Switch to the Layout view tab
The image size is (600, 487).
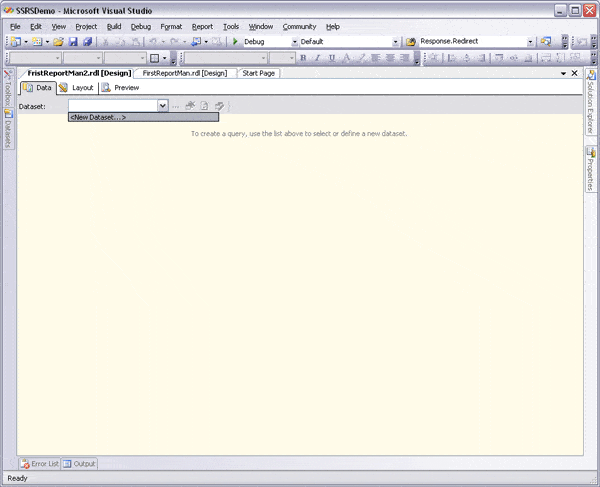coord(77,88)
